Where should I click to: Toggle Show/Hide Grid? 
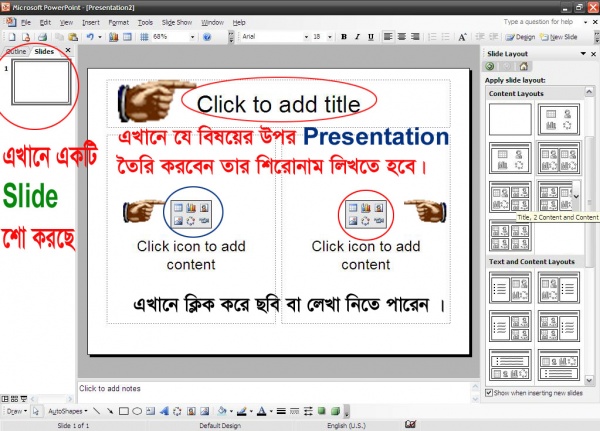click(x=144, y=37)
